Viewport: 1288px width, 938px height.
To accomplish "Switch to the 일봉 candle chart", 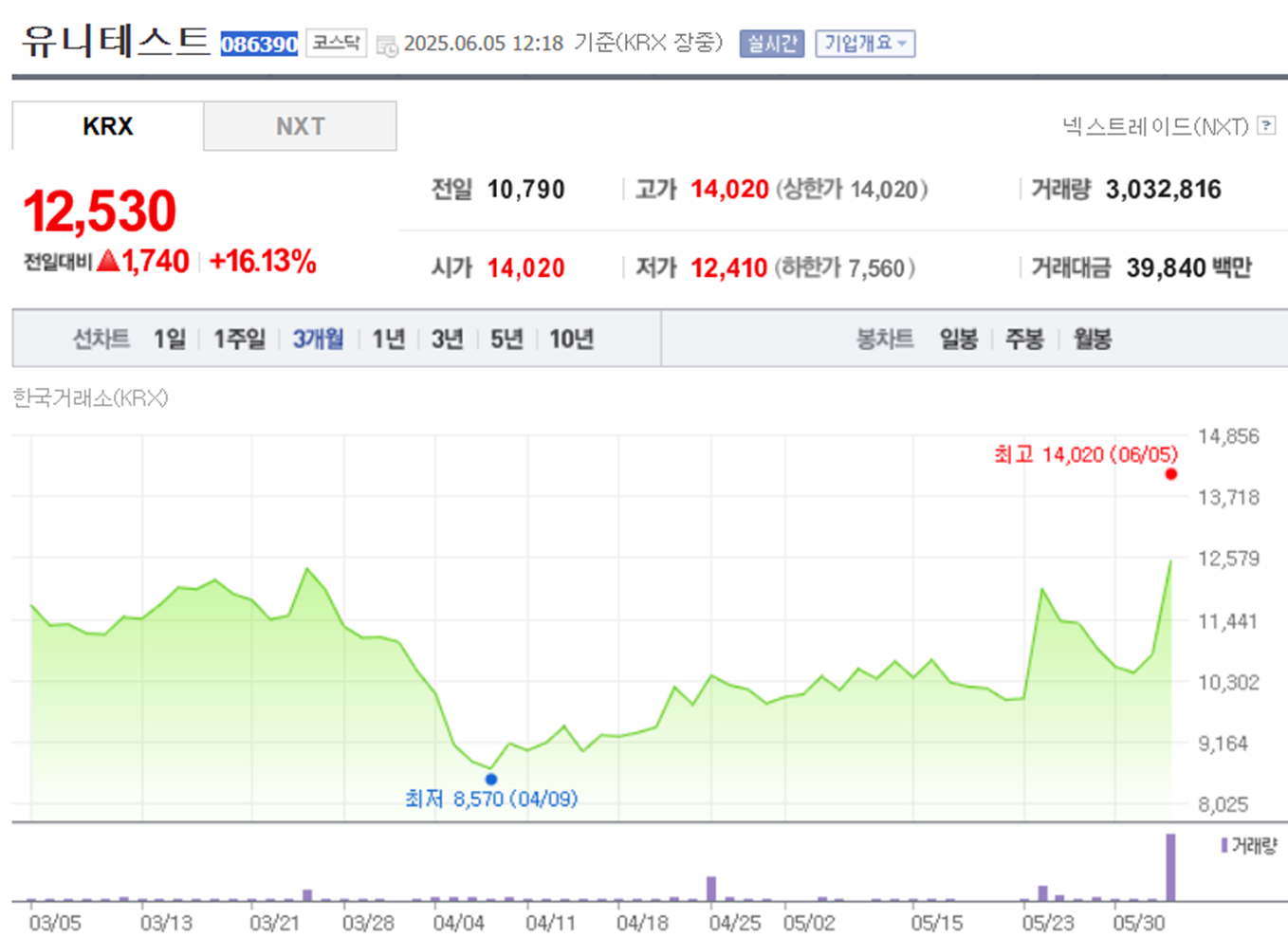I will coord(958,339).
